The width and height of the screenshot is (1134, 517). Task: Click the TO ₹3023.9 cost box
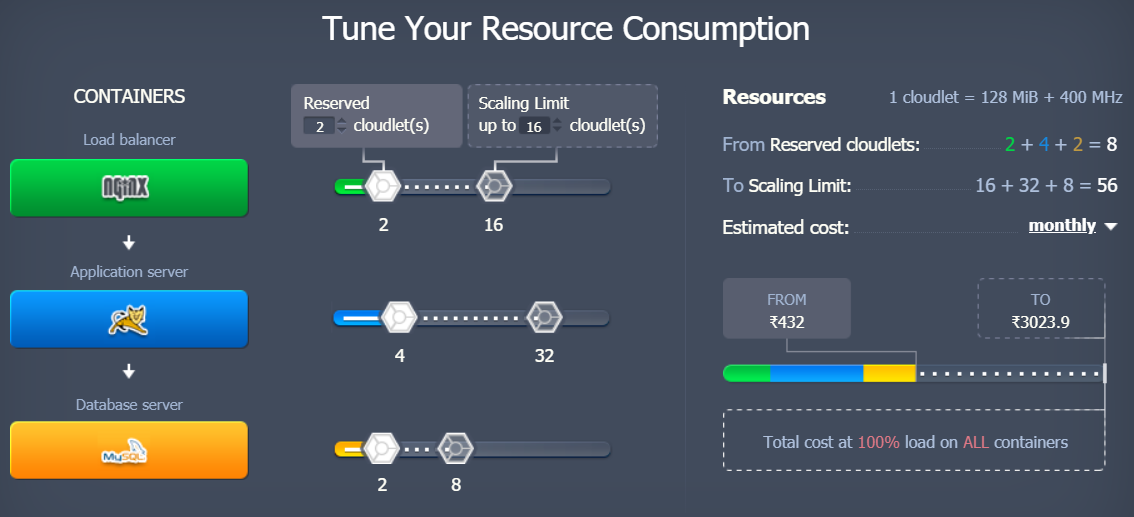1040,309
